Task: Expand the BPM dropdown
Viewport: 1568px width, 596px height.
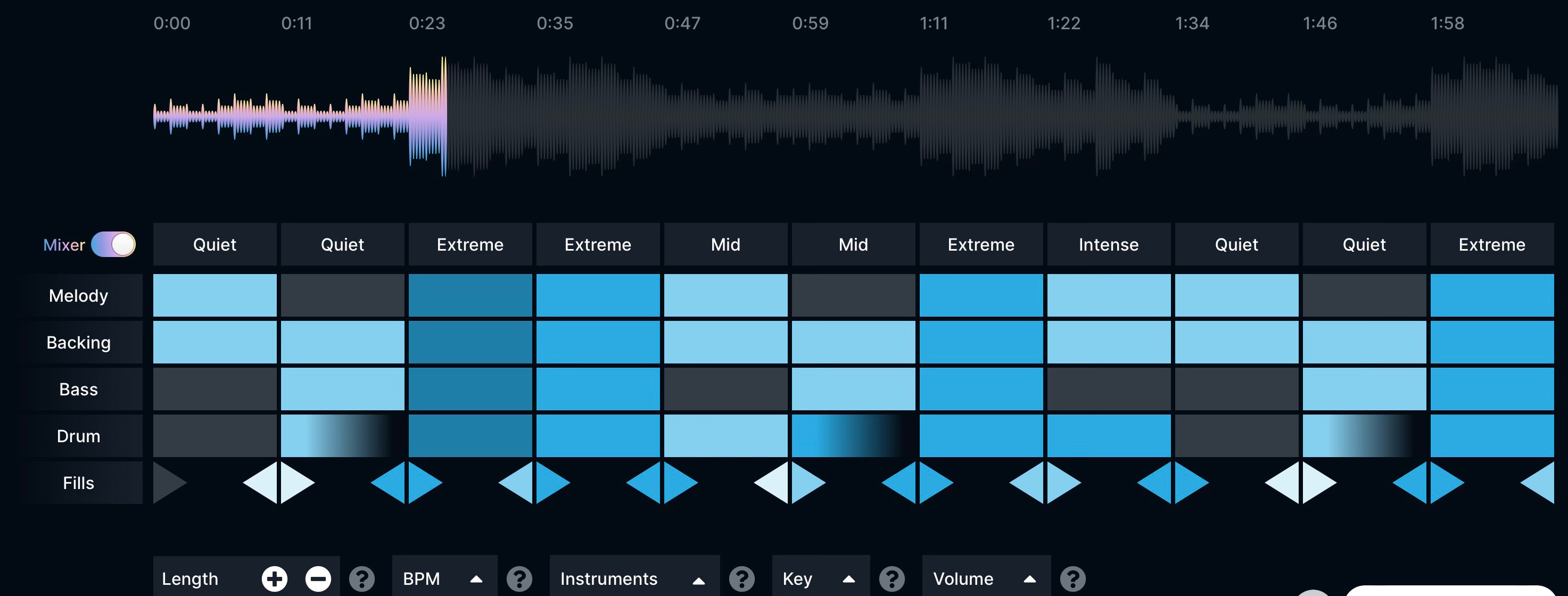Action: [444, 578]
